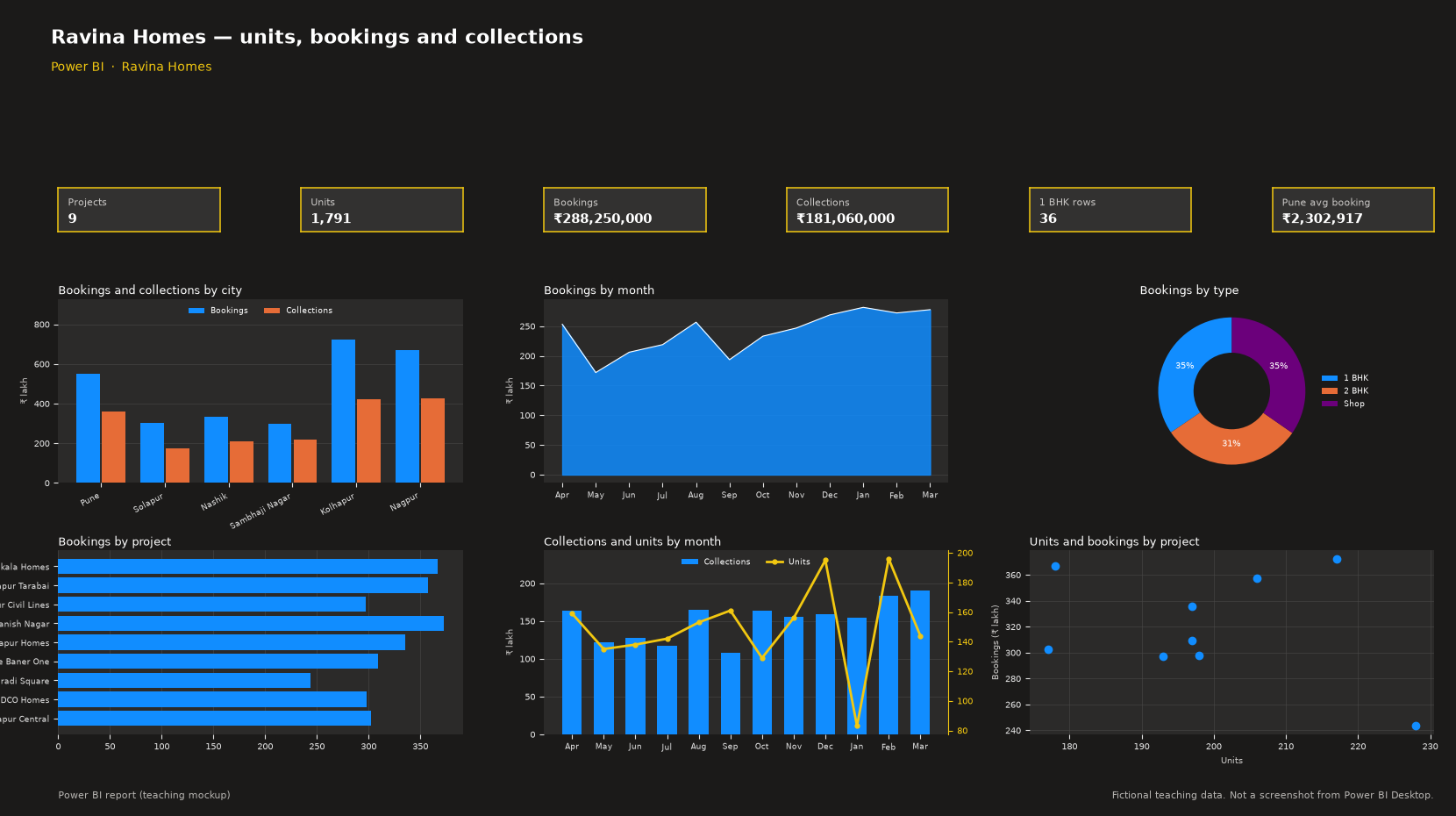The image size is (1456, 816).
Task: Select the orange 2 BHK donut slice
Action: (1231, 445)
